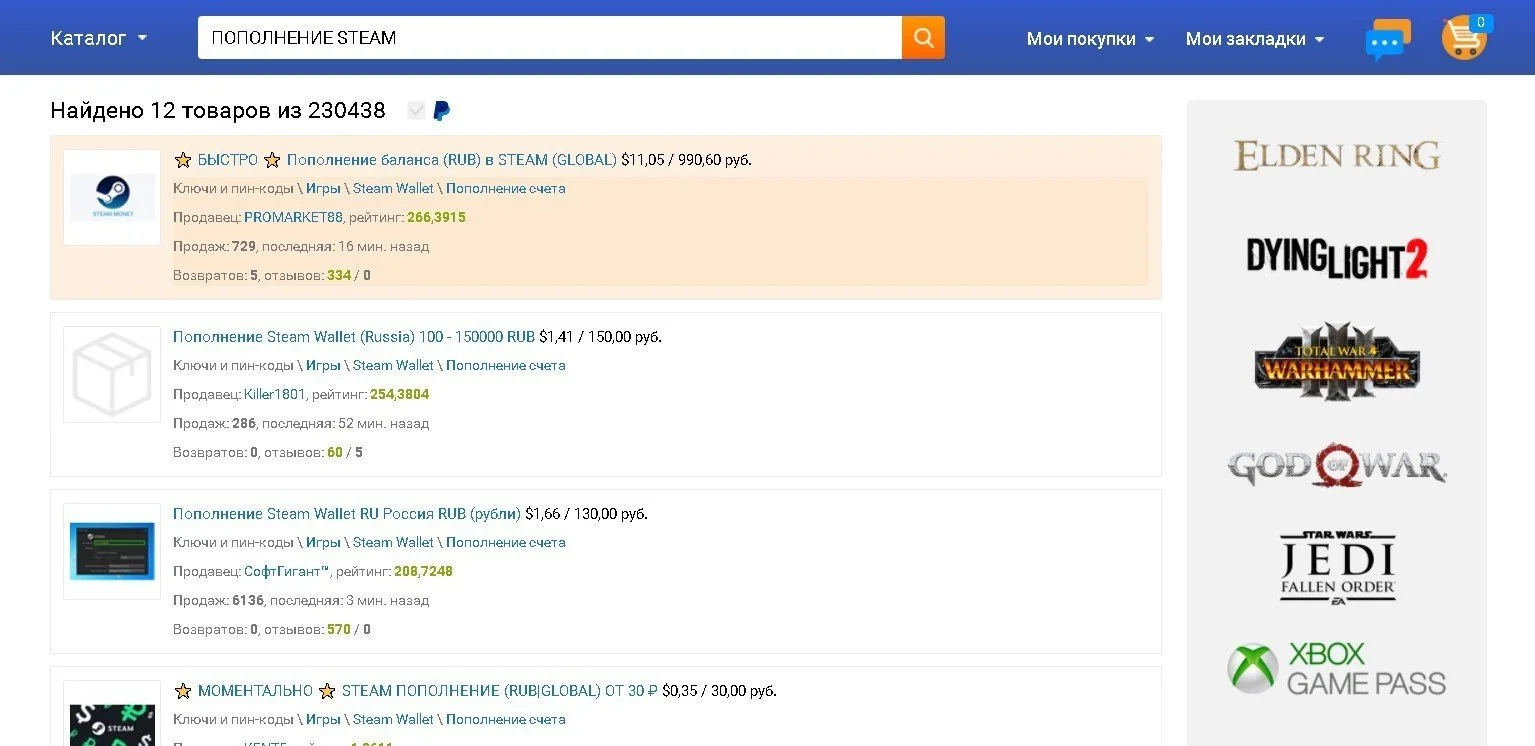Screen dimensions: 1535x746
Task: Toggle the PayPal-only filter checkbox
Action: click(416, 111)
